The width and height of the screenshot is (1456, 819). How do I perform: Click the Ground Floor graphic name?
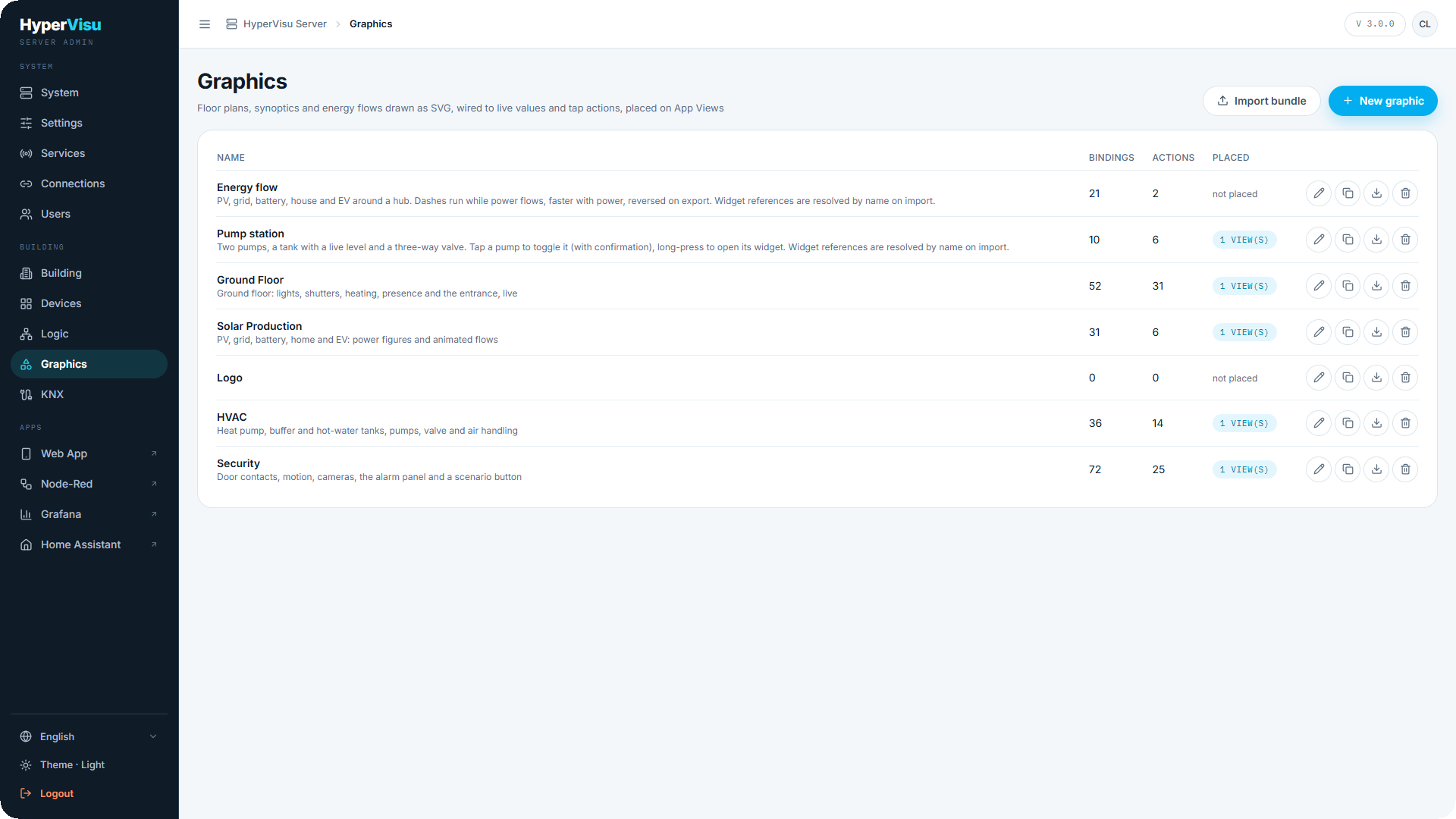point(250,280)
